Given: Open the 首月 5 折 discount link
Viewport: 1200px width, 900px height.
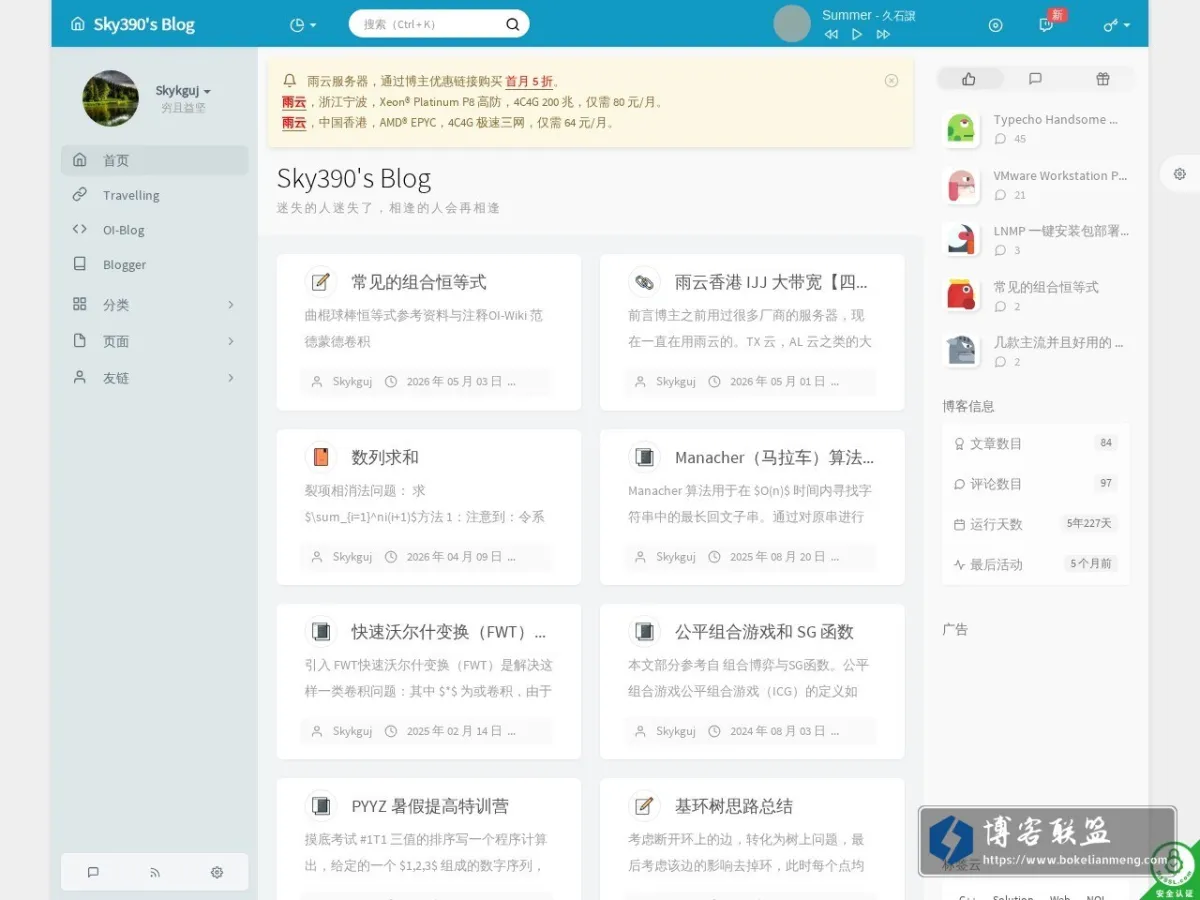Looking at the screenshot, I should (529, 82).
